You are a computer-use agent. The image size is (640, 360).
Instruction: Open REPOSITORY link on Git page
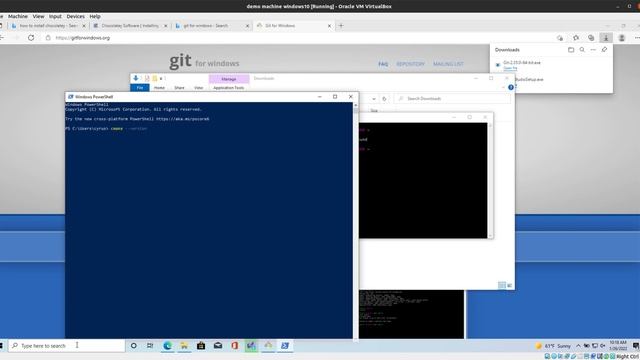pos(410,64)
